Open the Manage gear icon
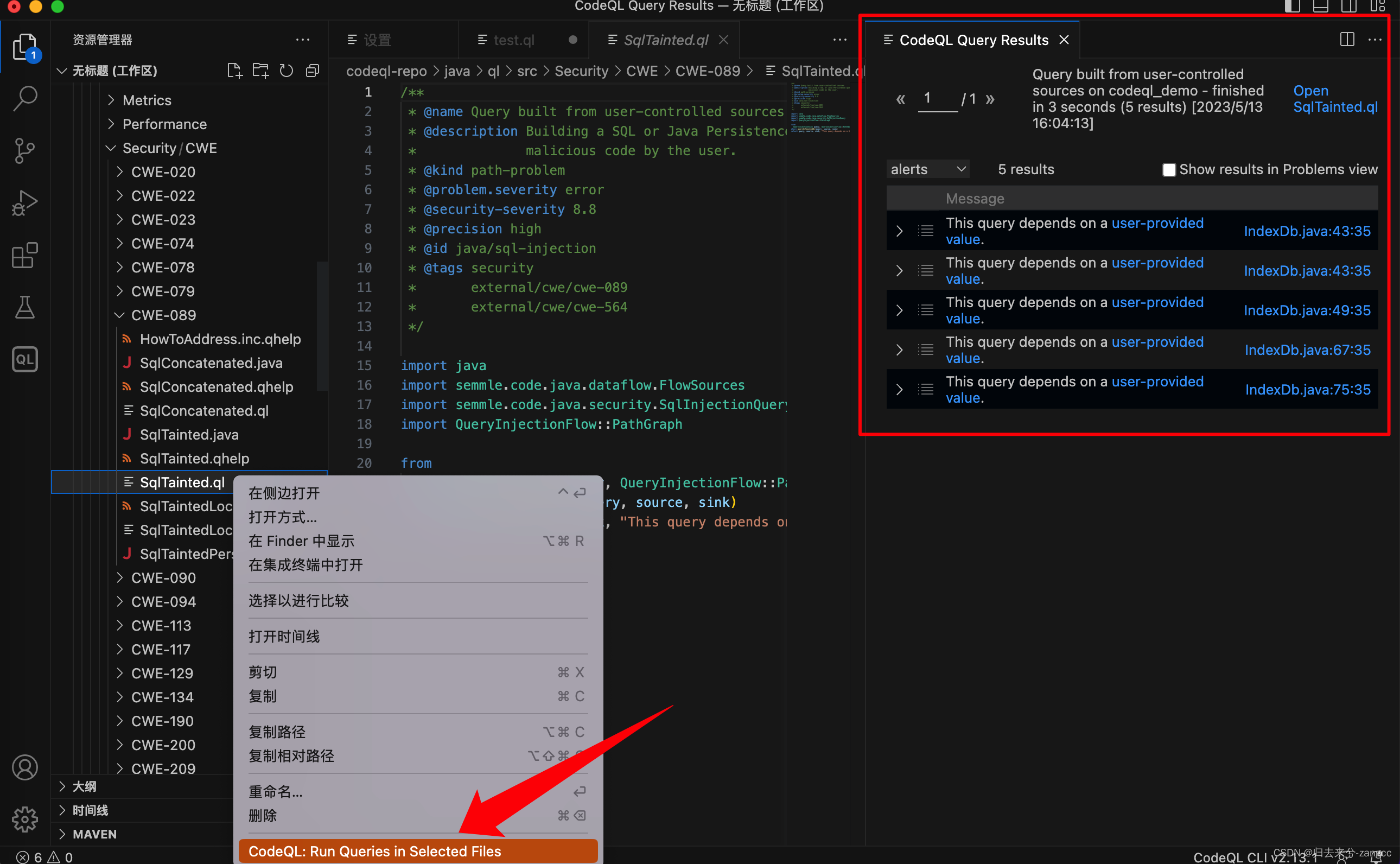This screenshot has height=864, width=1400. click(24, 819)
